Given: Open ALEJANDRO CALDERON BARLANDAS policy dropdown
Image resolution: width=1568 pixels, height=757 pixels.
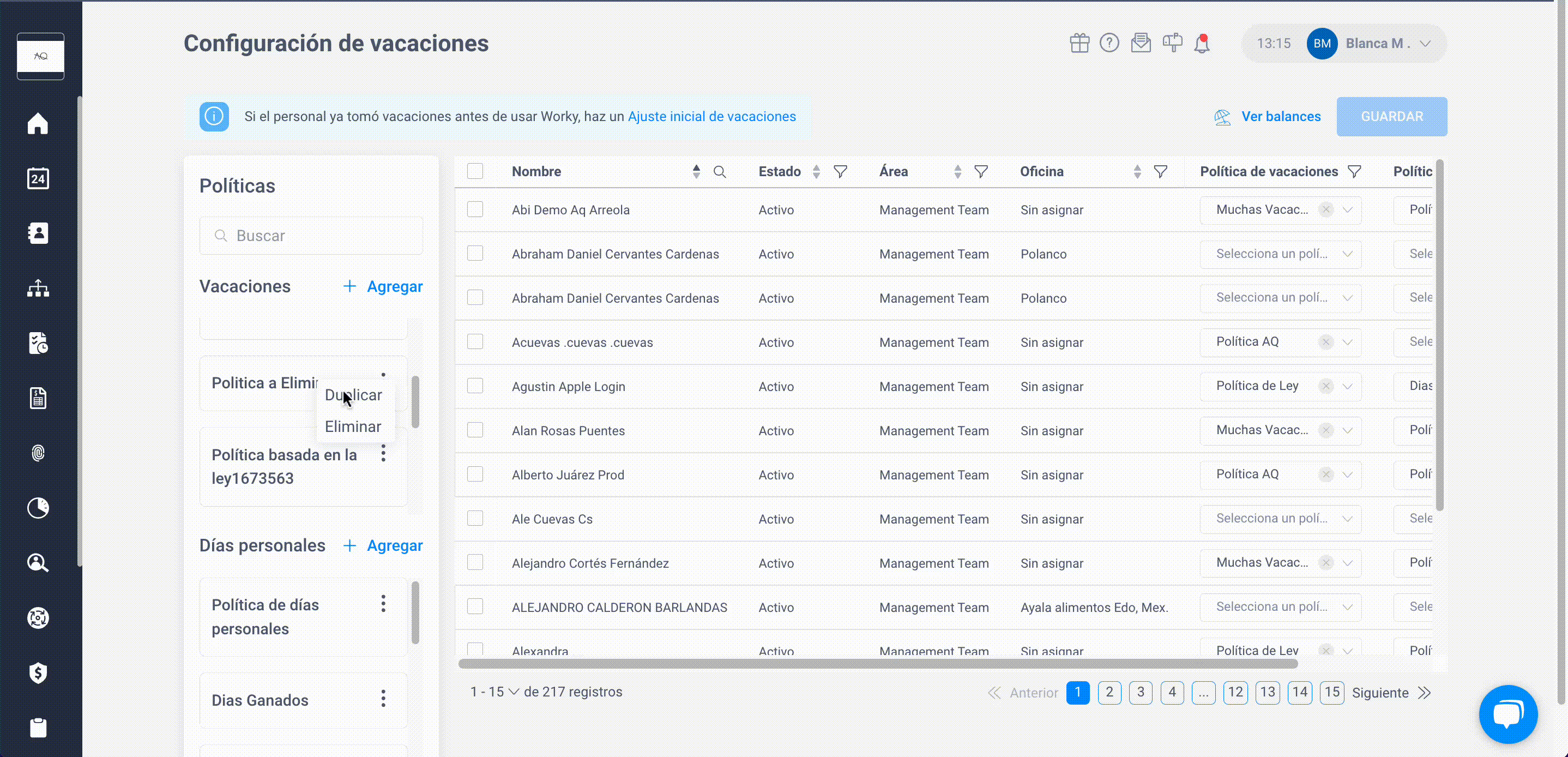Looking at the screenshot, I should [1280, 606].
